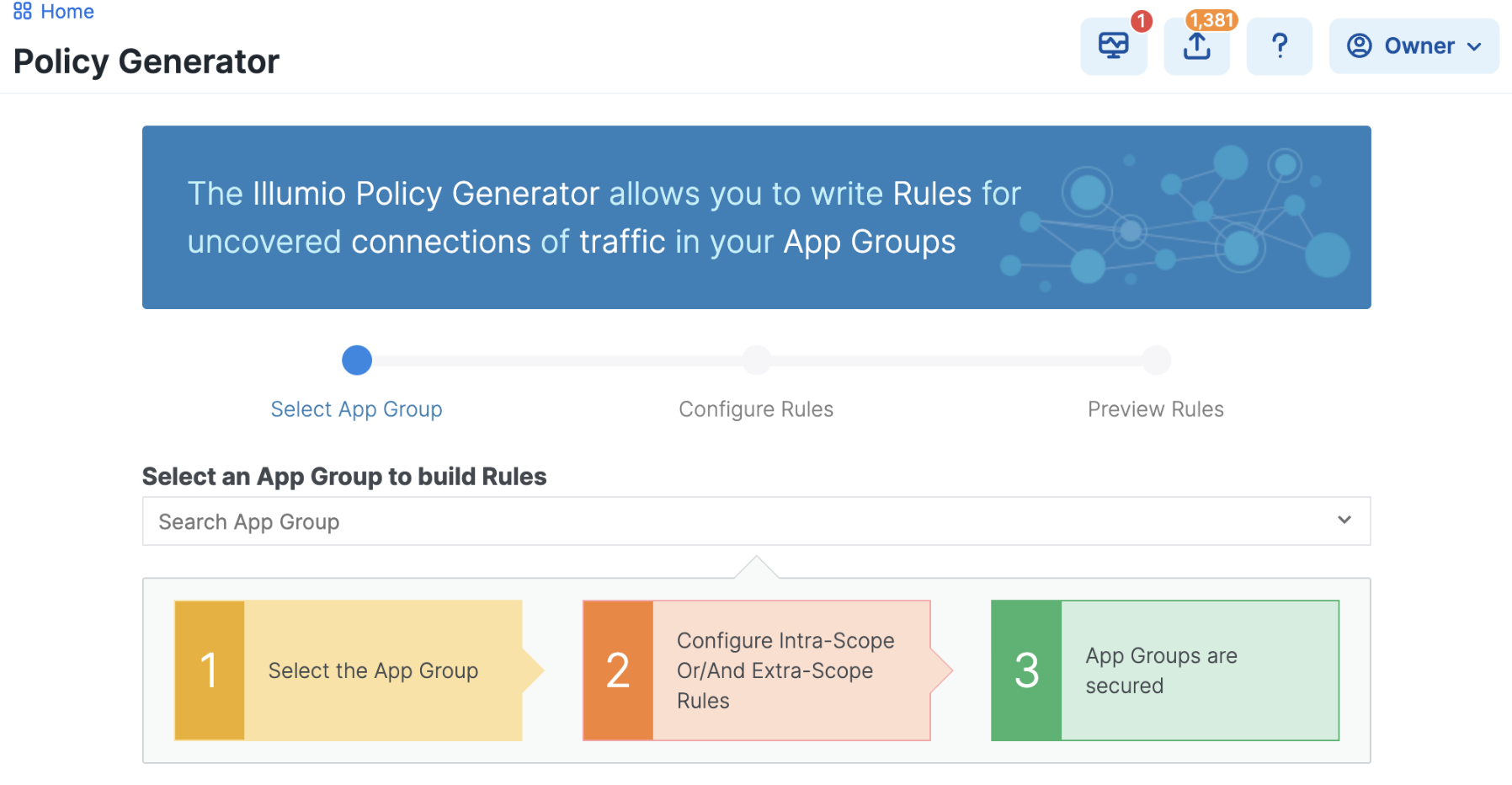Expand the Owner account dropdown chevron
1512x785 pixels.
click(1474, 47)
